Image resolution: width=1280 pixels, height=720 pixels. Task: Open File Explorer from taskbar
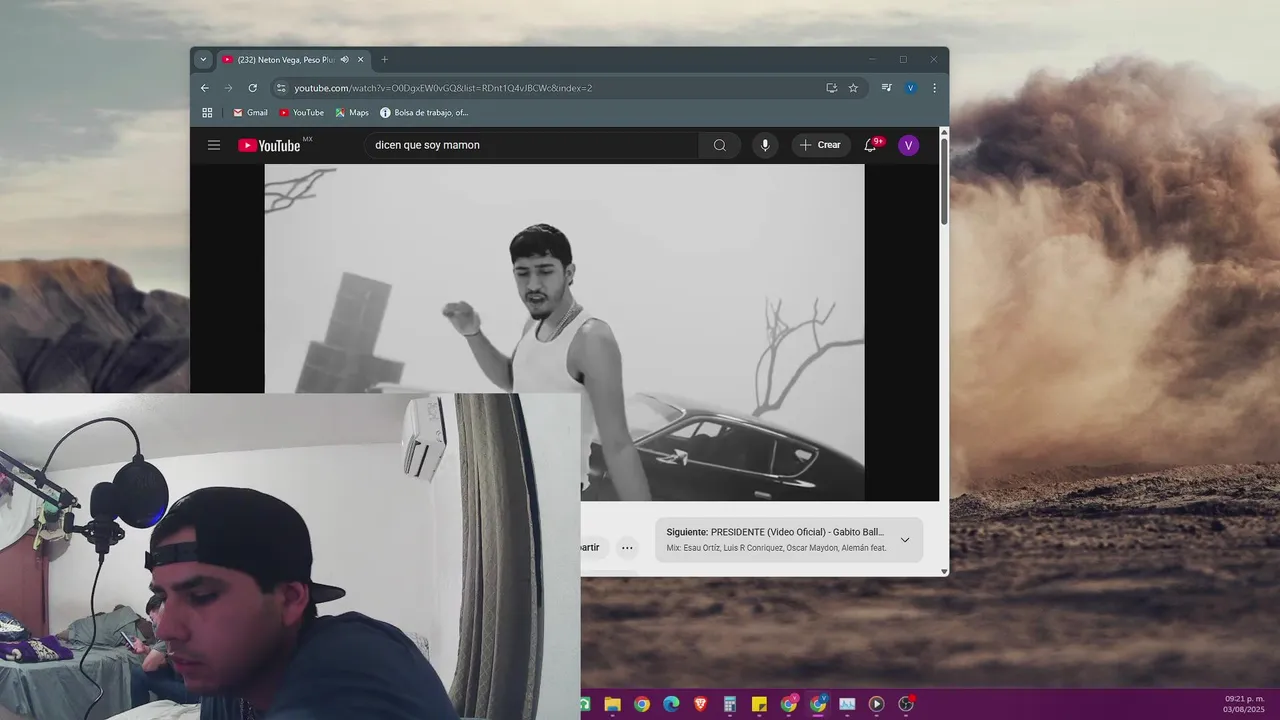(612, 704)
